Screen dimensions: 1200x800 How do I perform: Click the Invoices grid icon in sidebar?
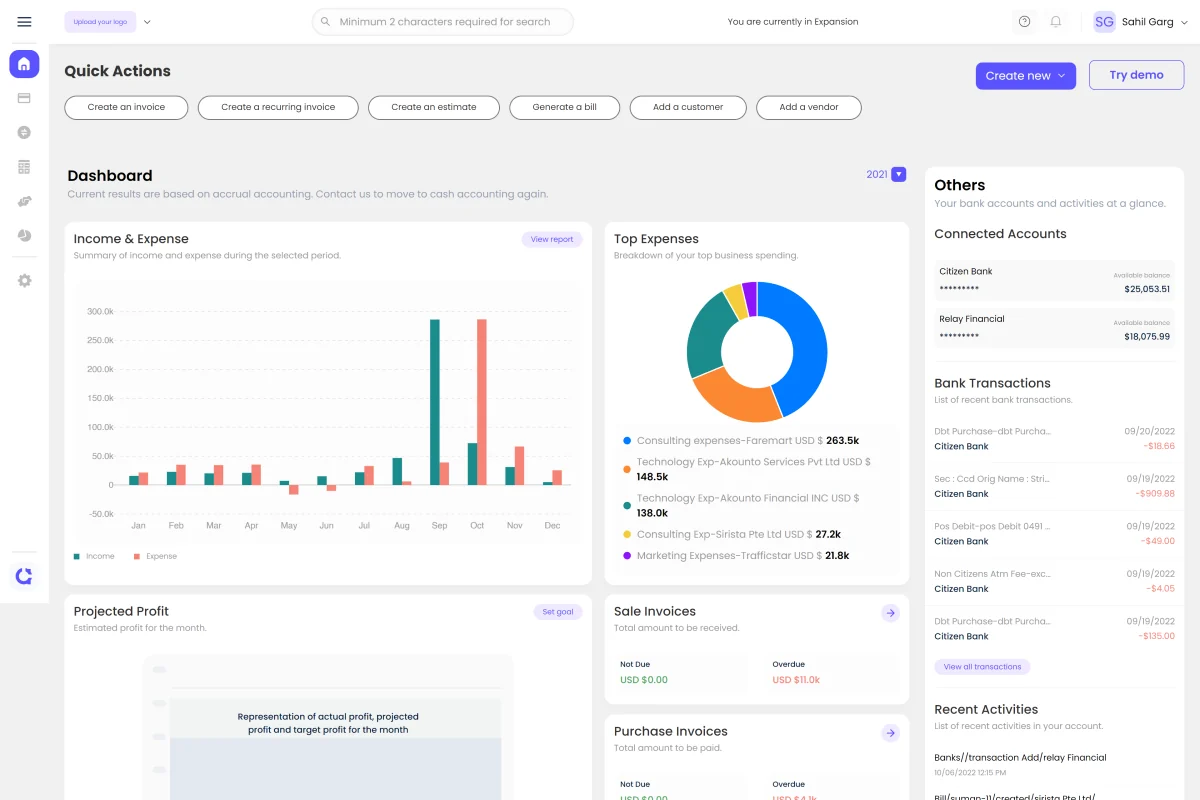pyautogui.click(x=23, y=166)
